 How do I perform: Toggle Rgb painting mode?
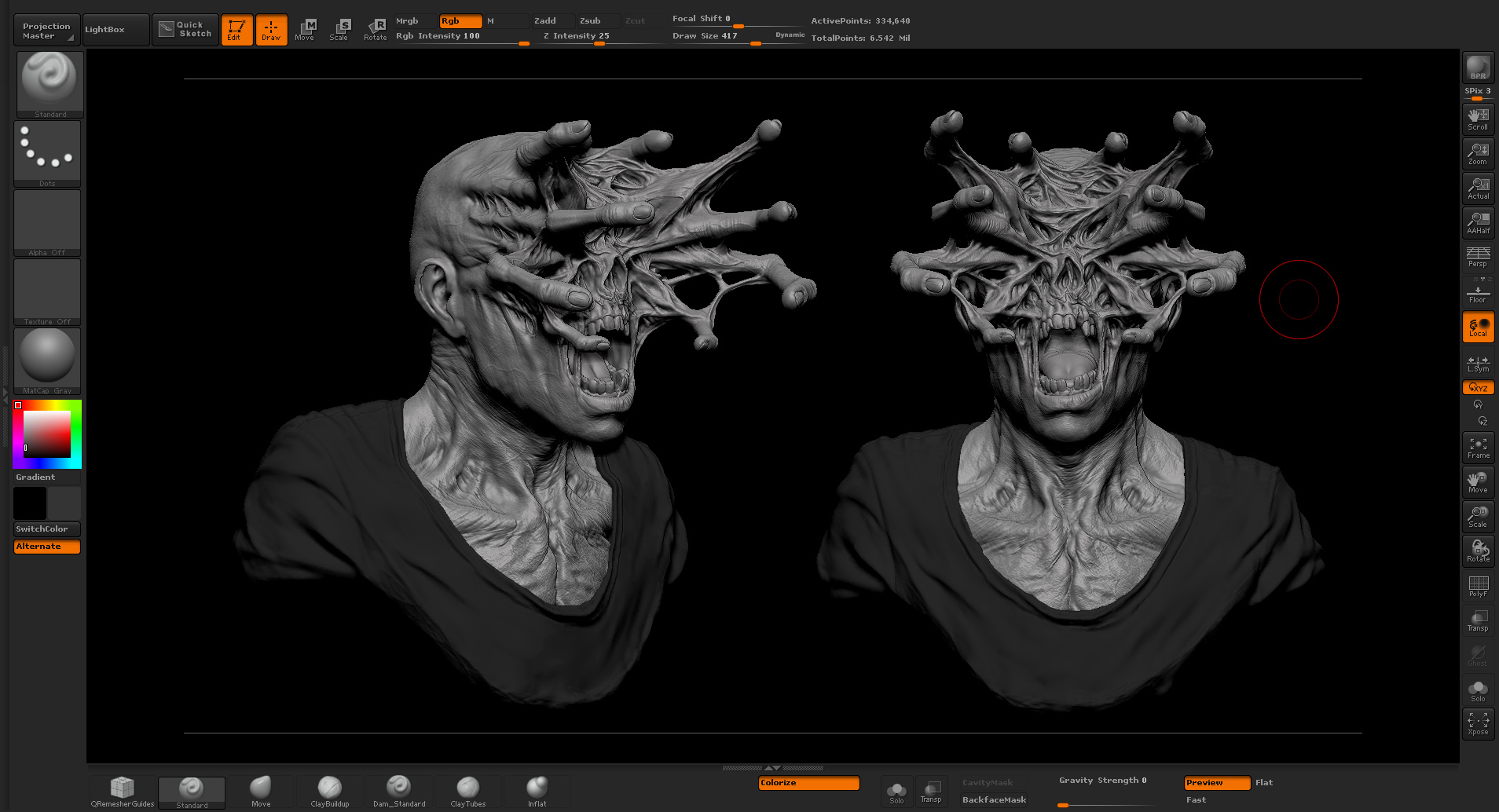click(461, 21)
